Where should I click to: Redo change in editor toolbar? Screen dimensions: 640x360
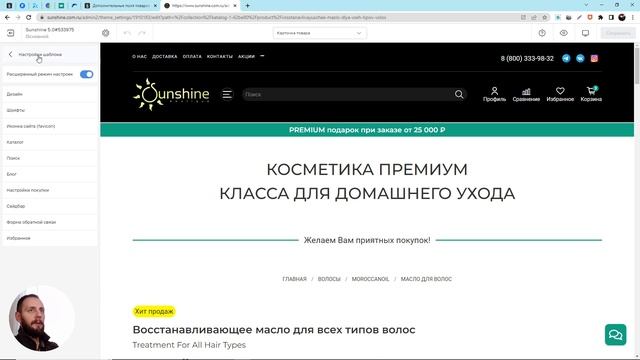tap(142, 33)
